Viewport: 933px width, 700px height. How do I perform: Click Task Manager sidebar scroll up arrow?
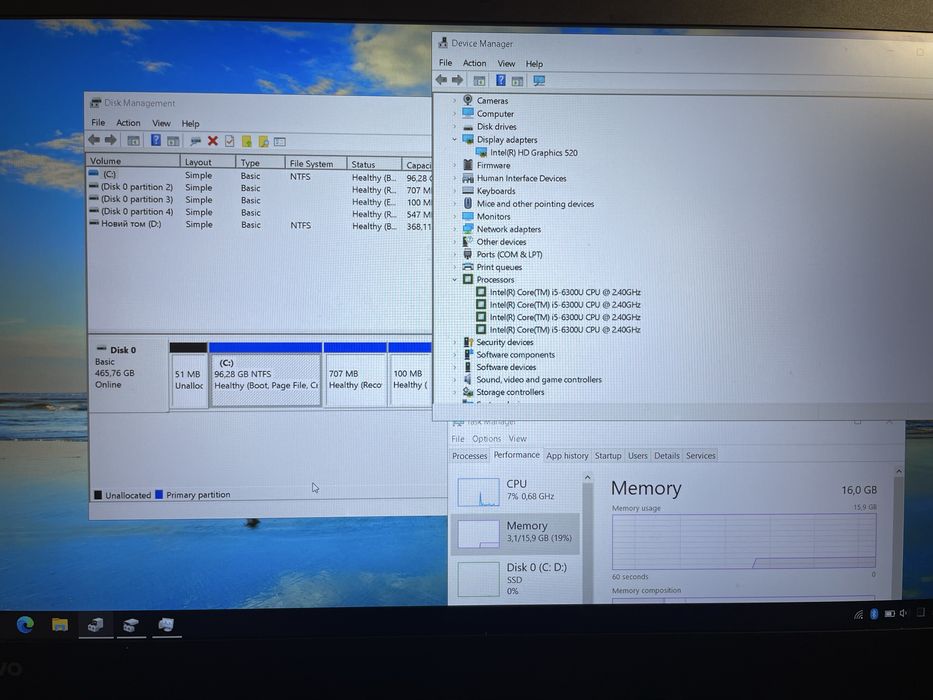pyautogui.click(x=587, y=478)
